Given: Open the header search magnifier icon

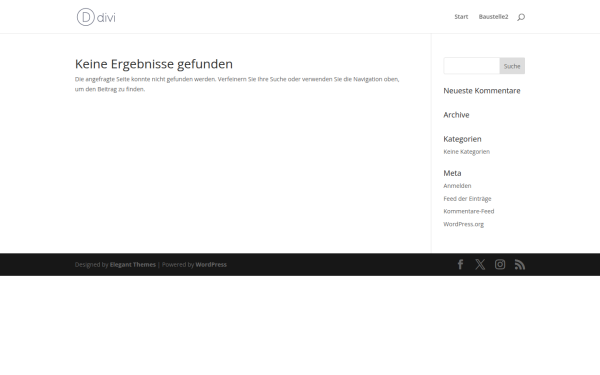Looking at the screenshot, I should click(x=521, y=17).
